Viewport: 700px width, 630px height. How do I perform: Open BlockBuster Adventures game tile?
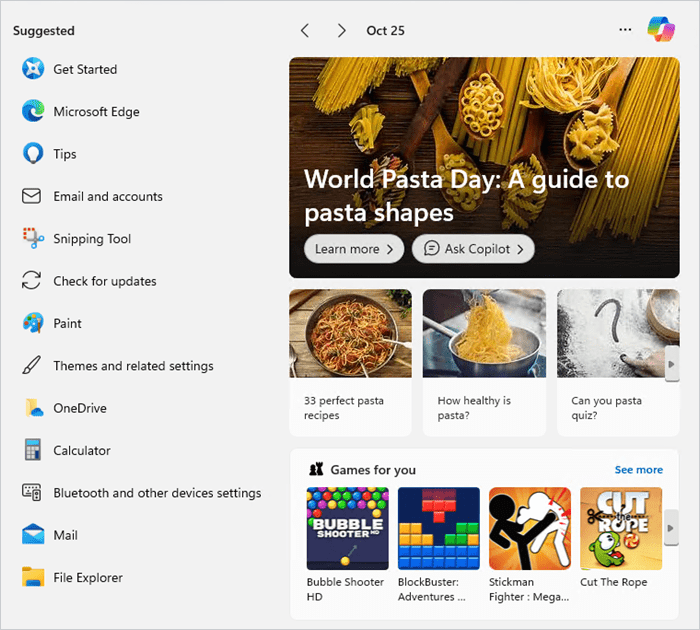pos(438,528)
